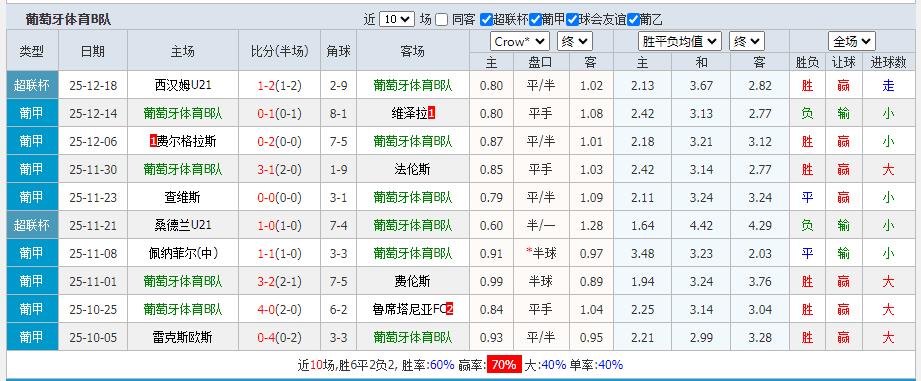This screenshot has height=381, width=921.
Task: Click 费尔格拉斯 home team link
Action: (187, 141)
